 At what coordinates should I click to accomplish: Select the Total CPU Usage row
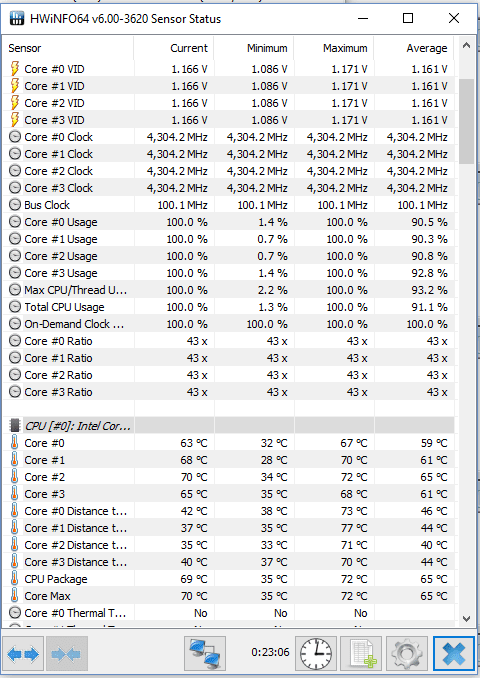228,307
